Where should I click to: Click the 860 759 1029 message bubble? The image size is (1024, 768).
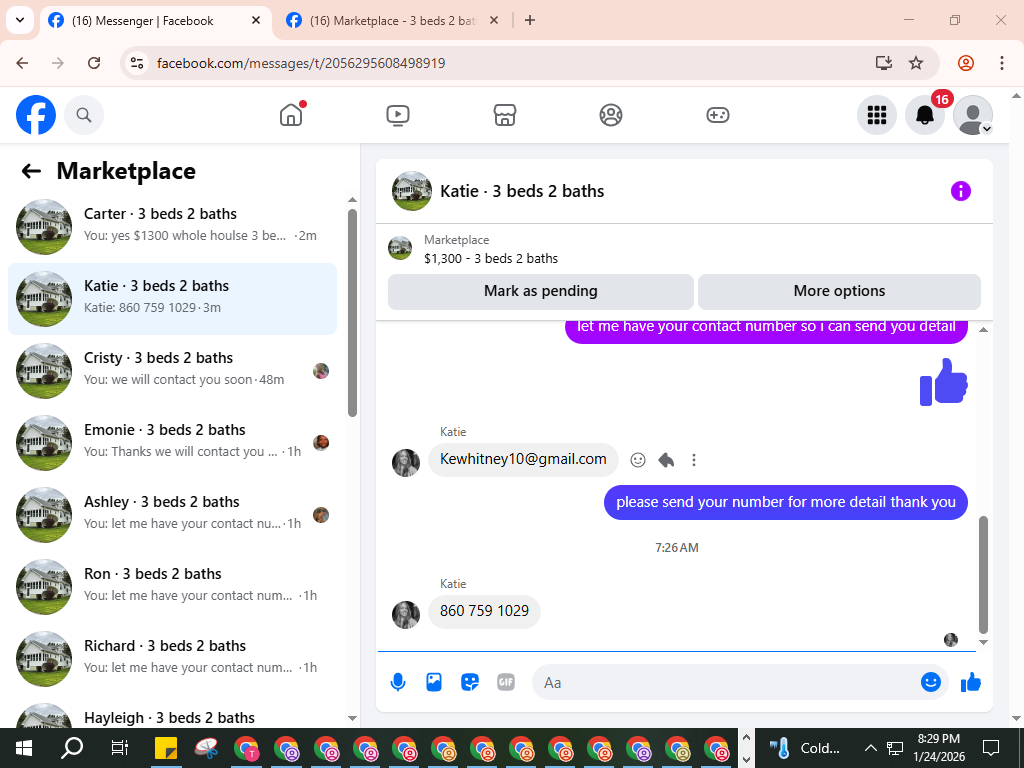pyautogui.click(x=485, y=612)
